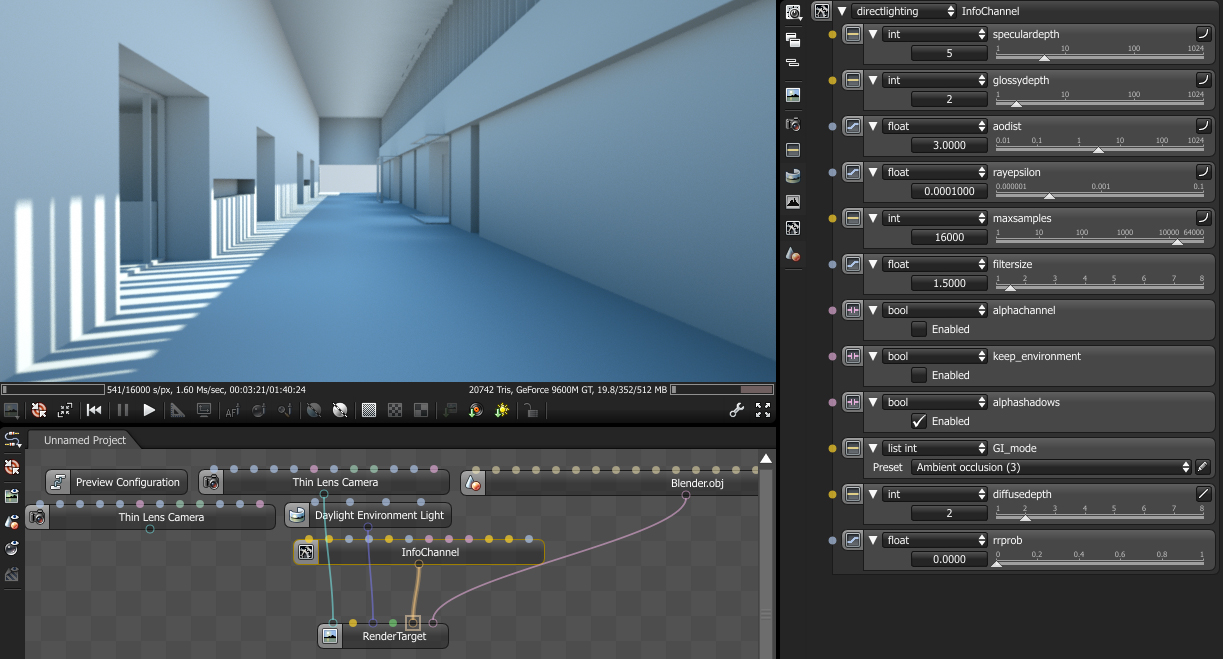Open the save render image dropdown icon
The width and height of the screenshot is (1223, 659).
[13, 410]
